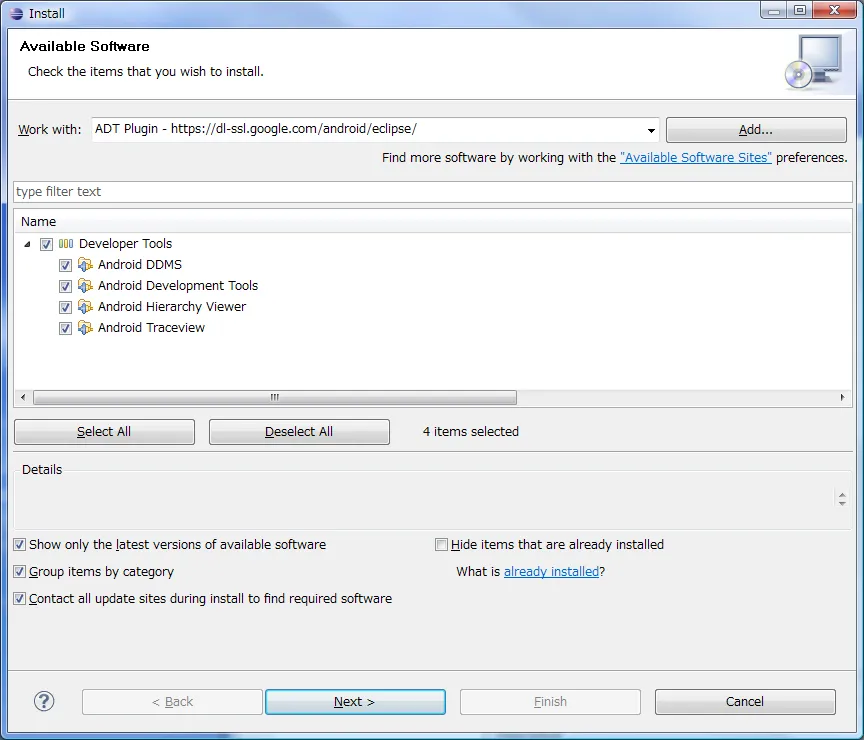
Task: Select the Android Development Tools row text
Action: click(178, 286)
